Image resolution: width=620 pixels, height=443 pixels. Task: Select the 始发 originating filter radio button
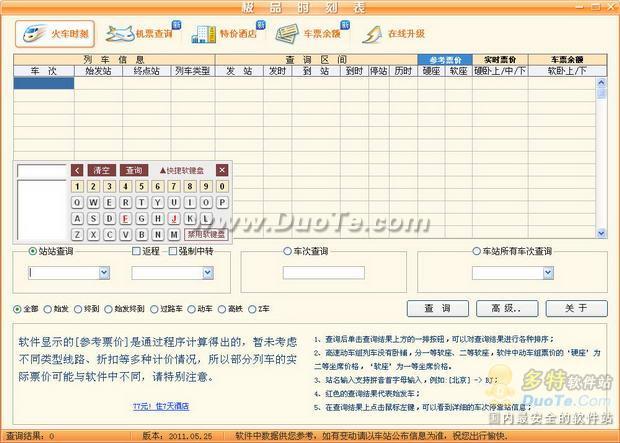(48, 309)
